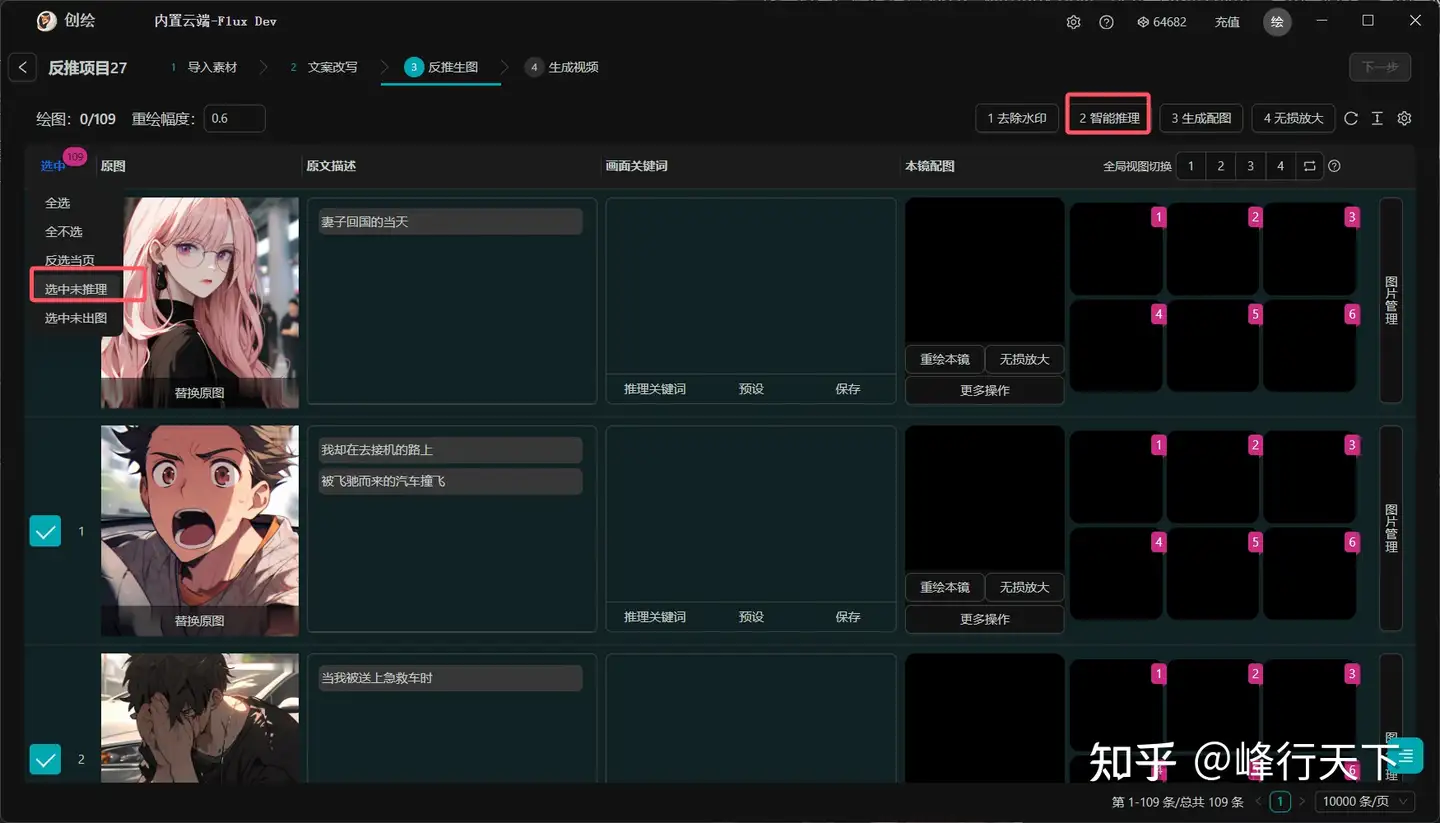Choose 全选 from the selection menu
The width and height of the screenshot is (1440, 823).
(58, 203)
